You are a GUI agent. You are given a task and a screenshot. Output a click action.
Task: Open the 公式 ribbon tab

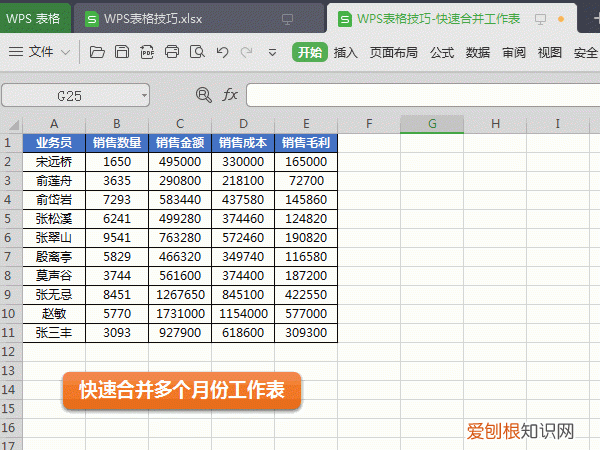[442, 52]
